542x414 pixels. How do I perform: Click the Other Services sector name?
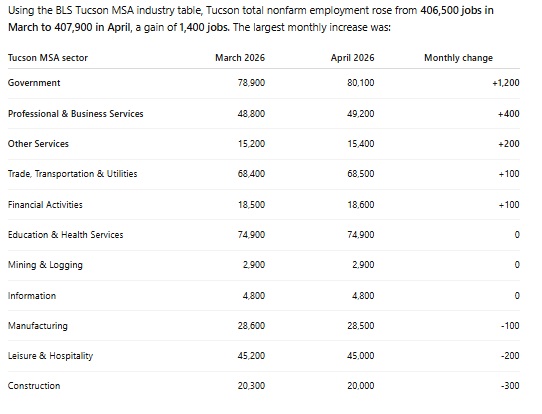tap(38, 144)
